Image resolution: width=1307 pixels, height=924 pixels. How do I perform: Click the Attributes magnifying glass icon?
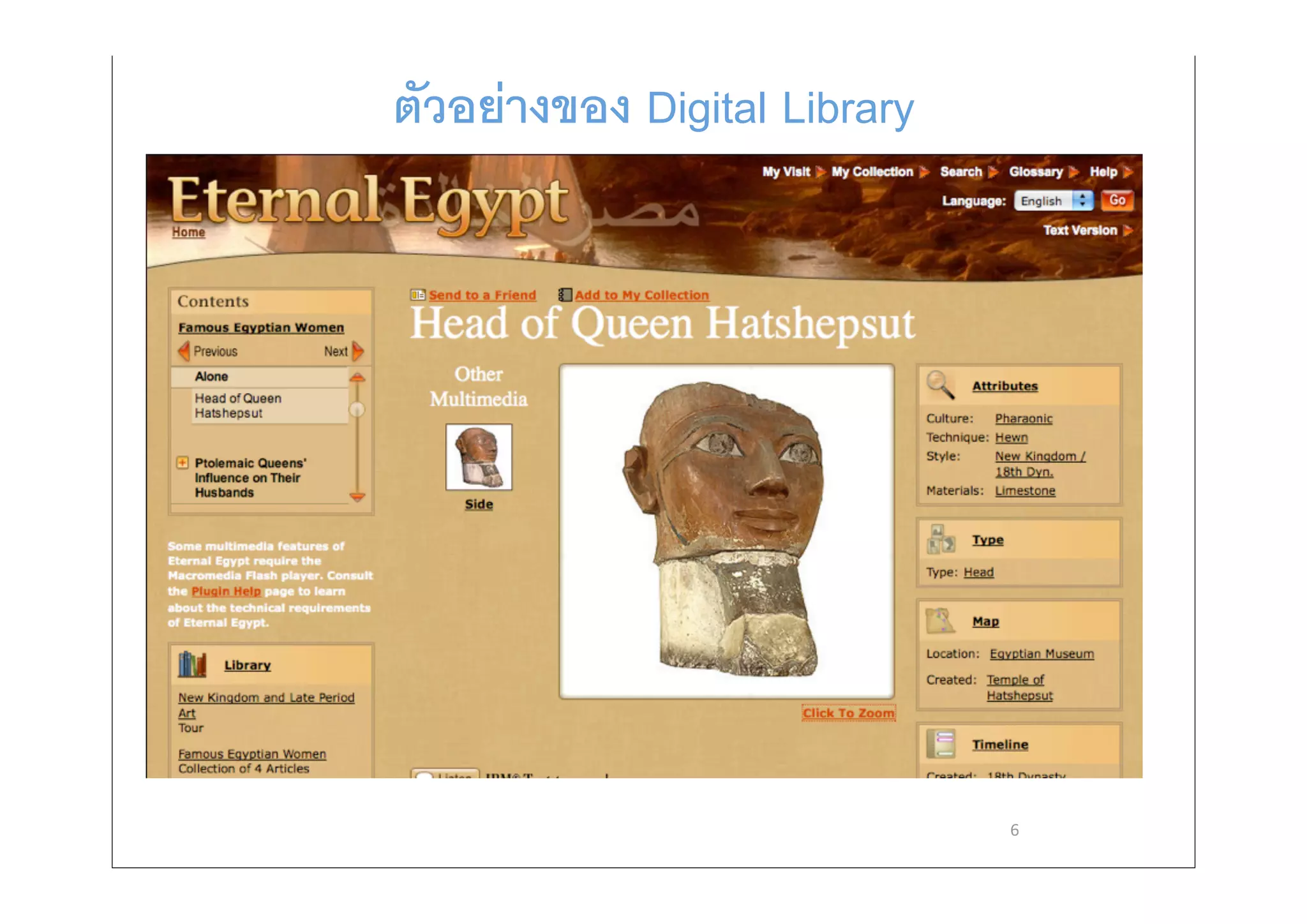coord(940,385)
